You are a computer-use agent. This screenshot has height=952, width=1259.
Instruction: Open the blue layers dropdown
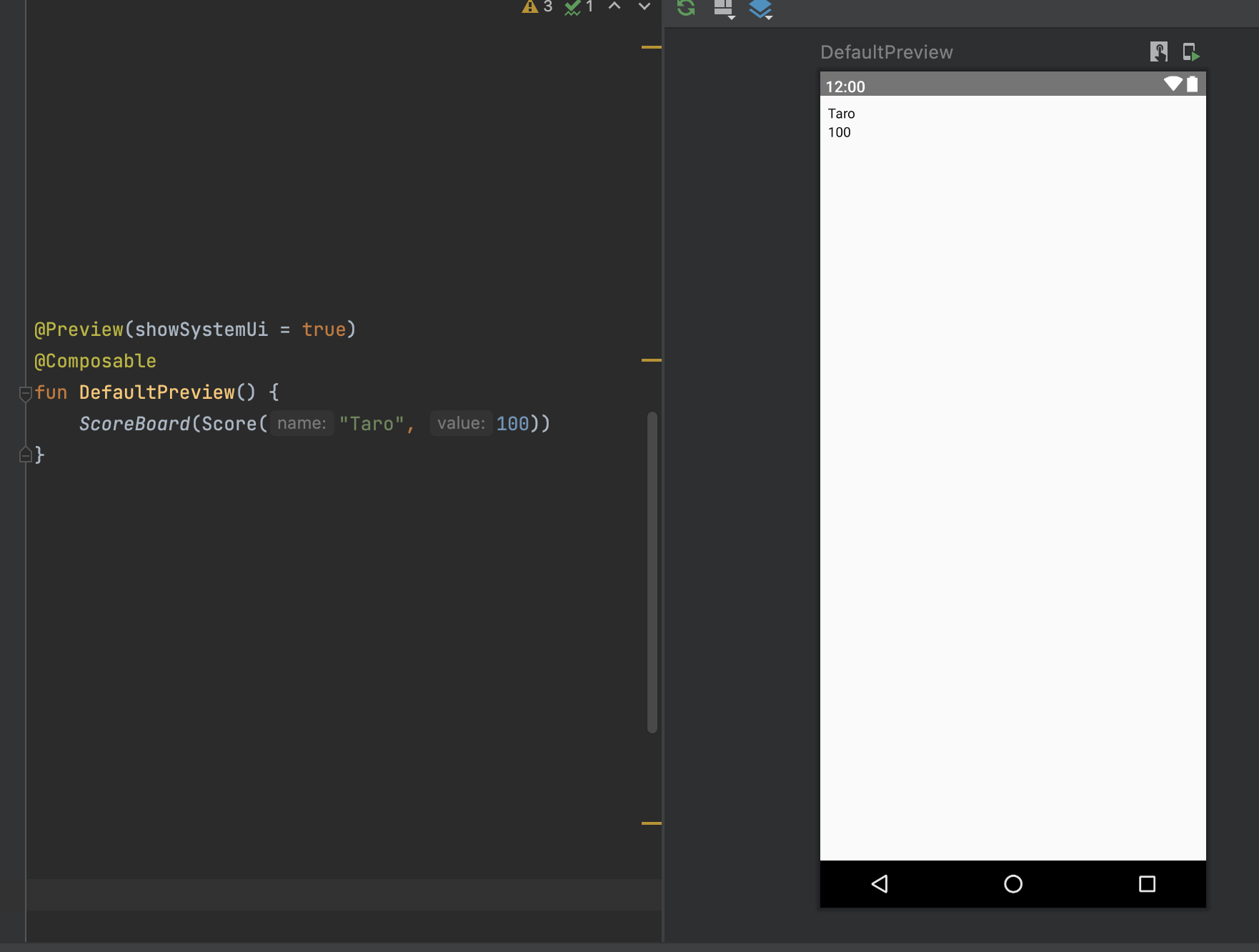click(761, 9)
